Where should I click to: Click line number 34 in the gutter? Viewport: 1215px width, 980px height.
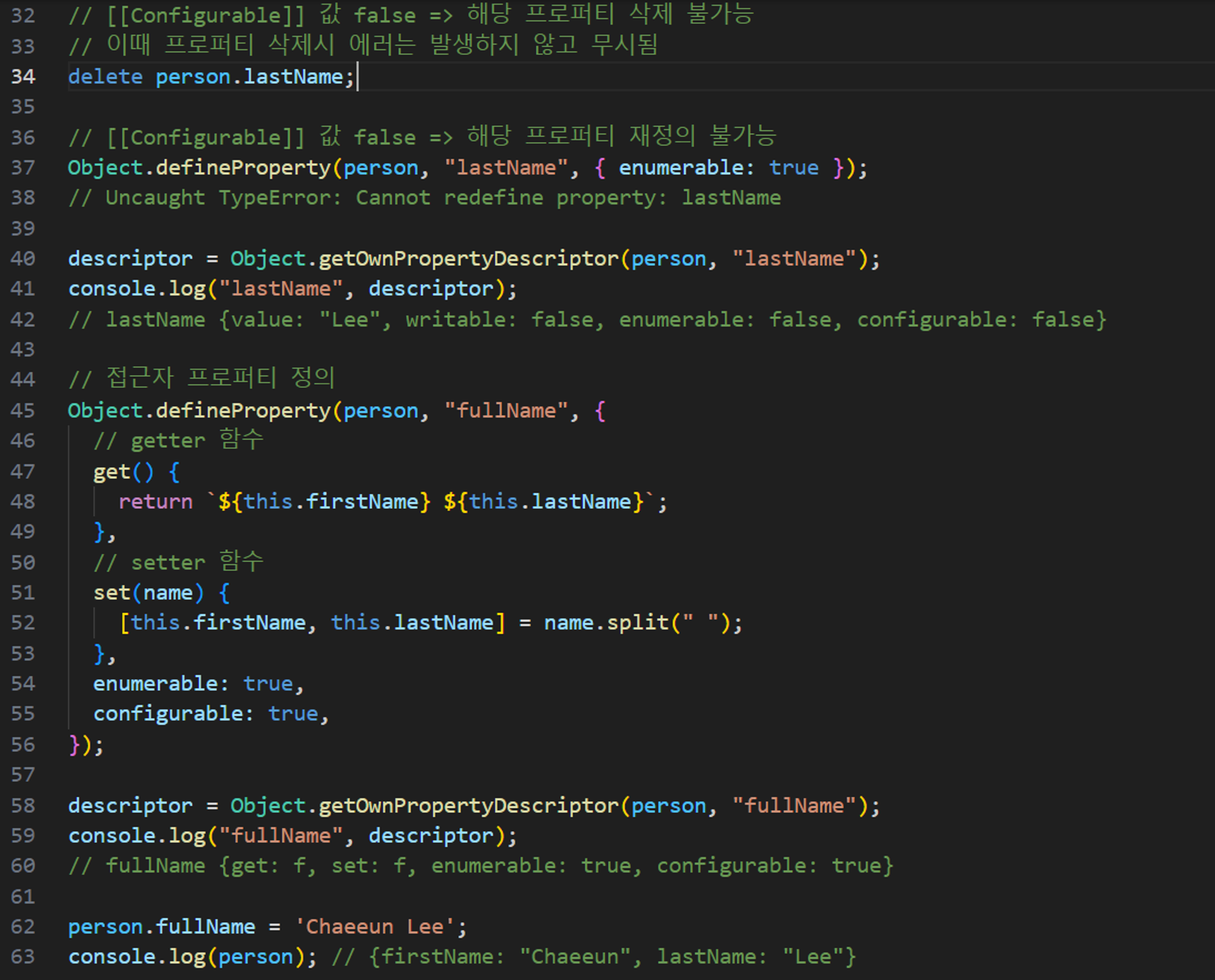(x=23, y=77)
